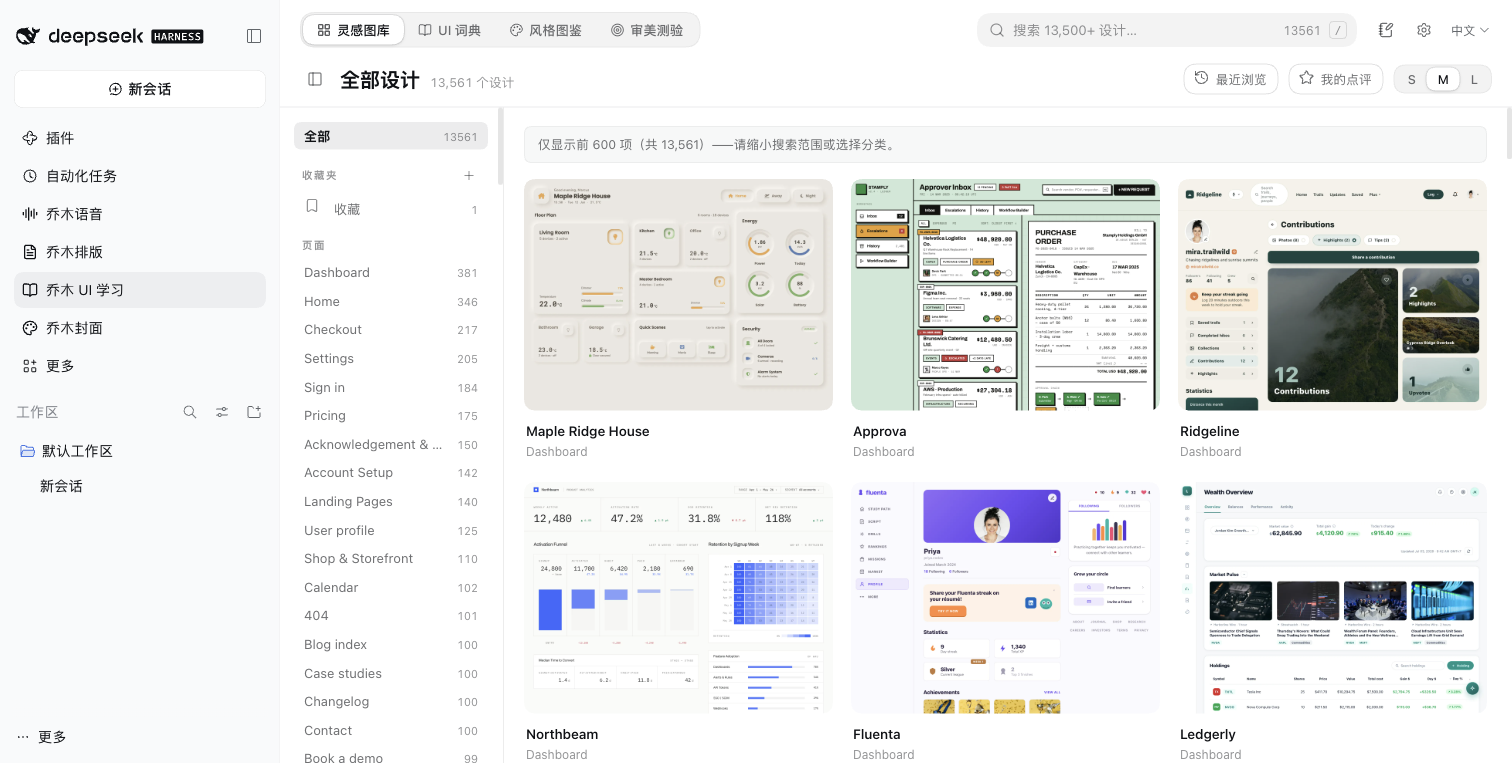The width and height of the screenshot is (1512, 763).
Task: Open workspace filter sliders icon
Action: (x=222, y=412)
